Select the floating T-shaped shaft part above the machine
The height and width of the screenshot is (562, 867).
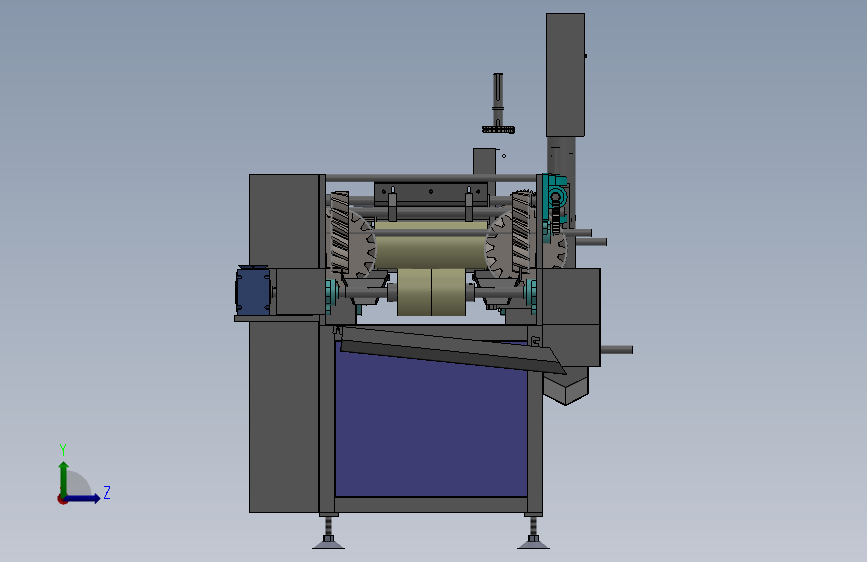pos(498,103)
